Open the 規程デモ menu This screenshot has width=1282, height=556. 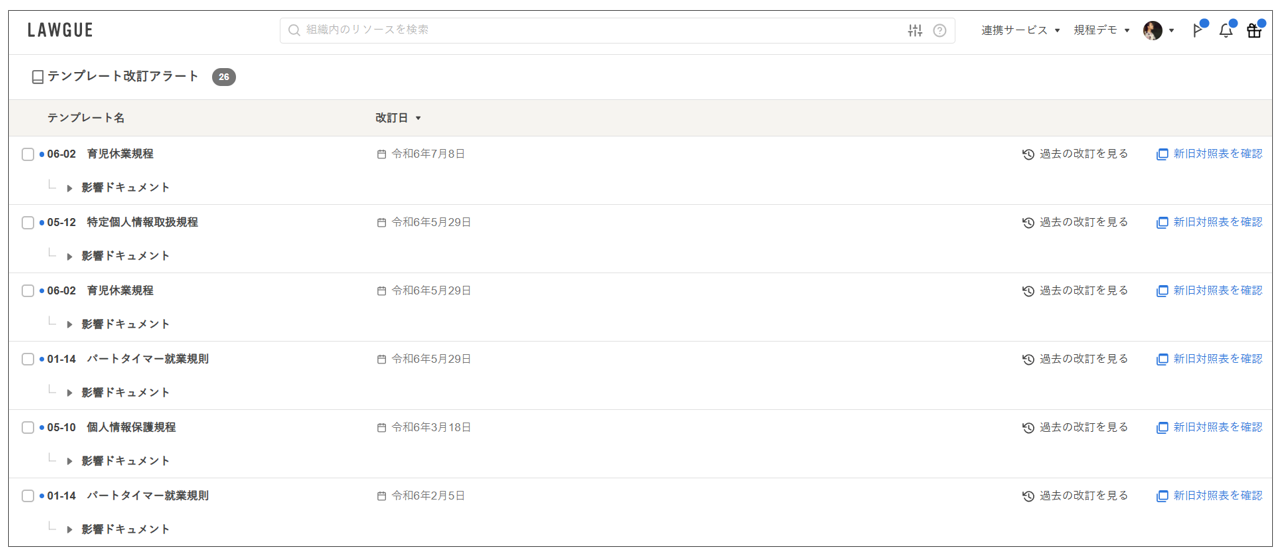(x=1101, y=31)
